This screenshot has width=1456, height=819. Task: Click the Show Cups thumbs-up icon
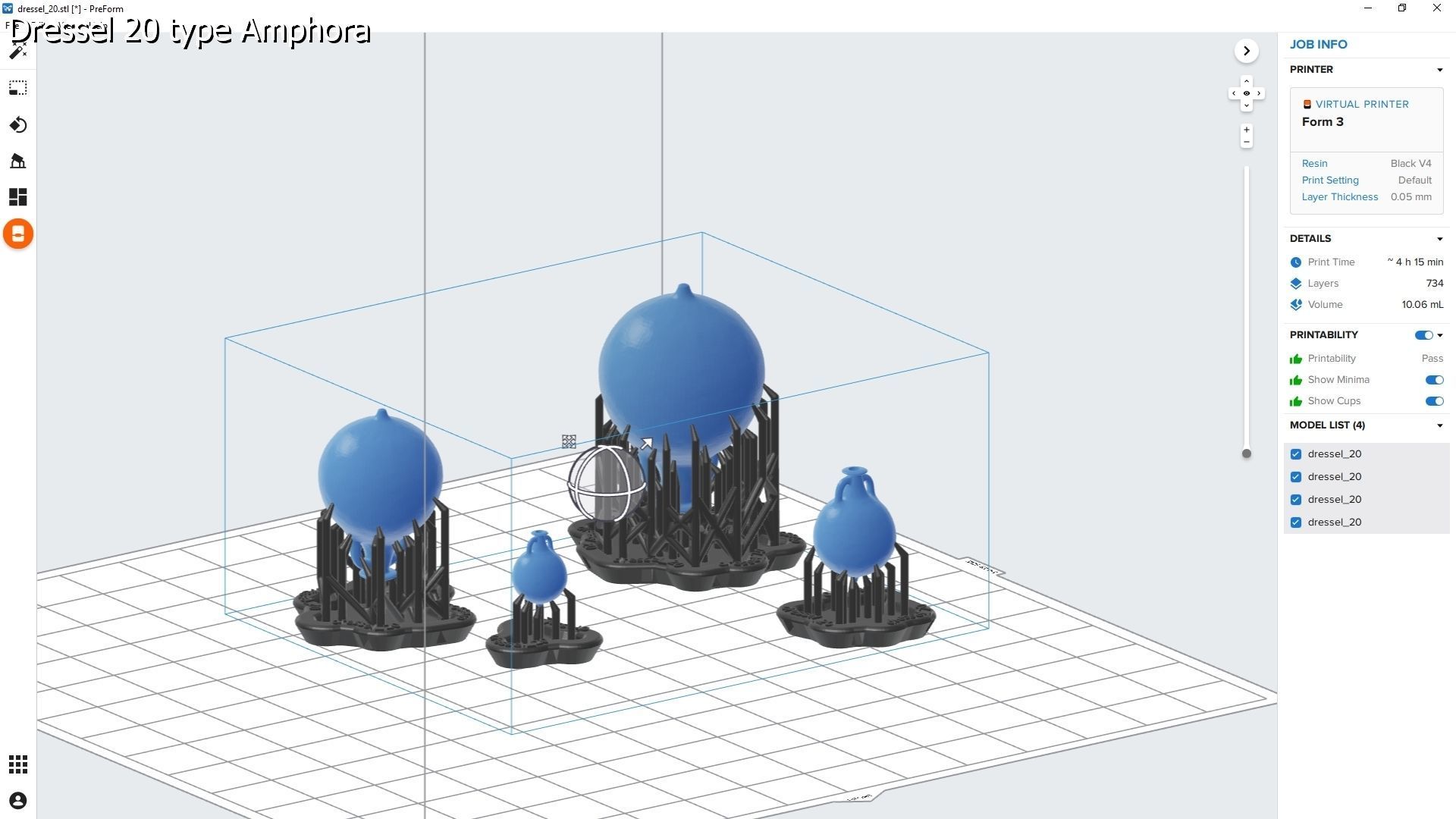tap(1295, 401)
